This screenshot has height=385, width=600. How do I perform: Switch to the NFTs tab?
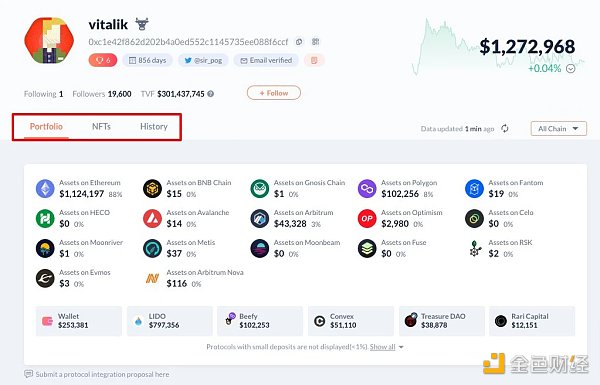click(101, 126)
